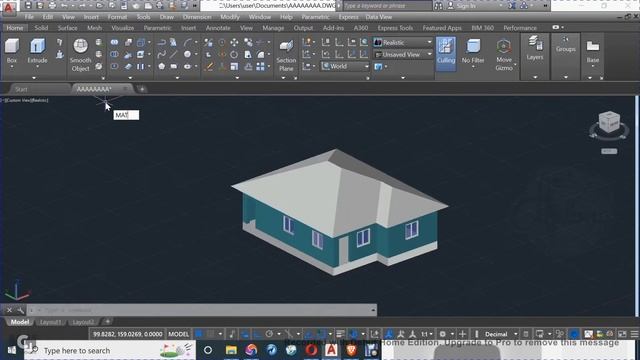Image resolution: width=640 pixels, height=360 pixels.
Task: Click the AutoCAD application menu logo
Action: click(x=9, y=7)
